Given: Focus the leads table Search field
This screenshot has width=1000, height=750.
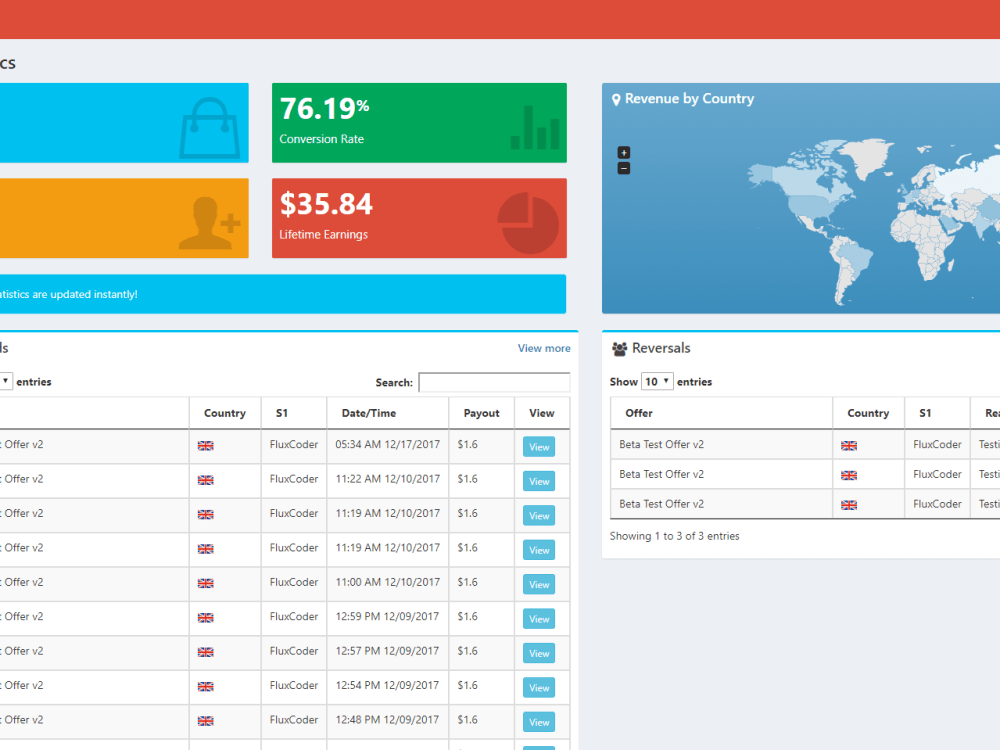Looking at the screenshot, I should pos(494,382).
